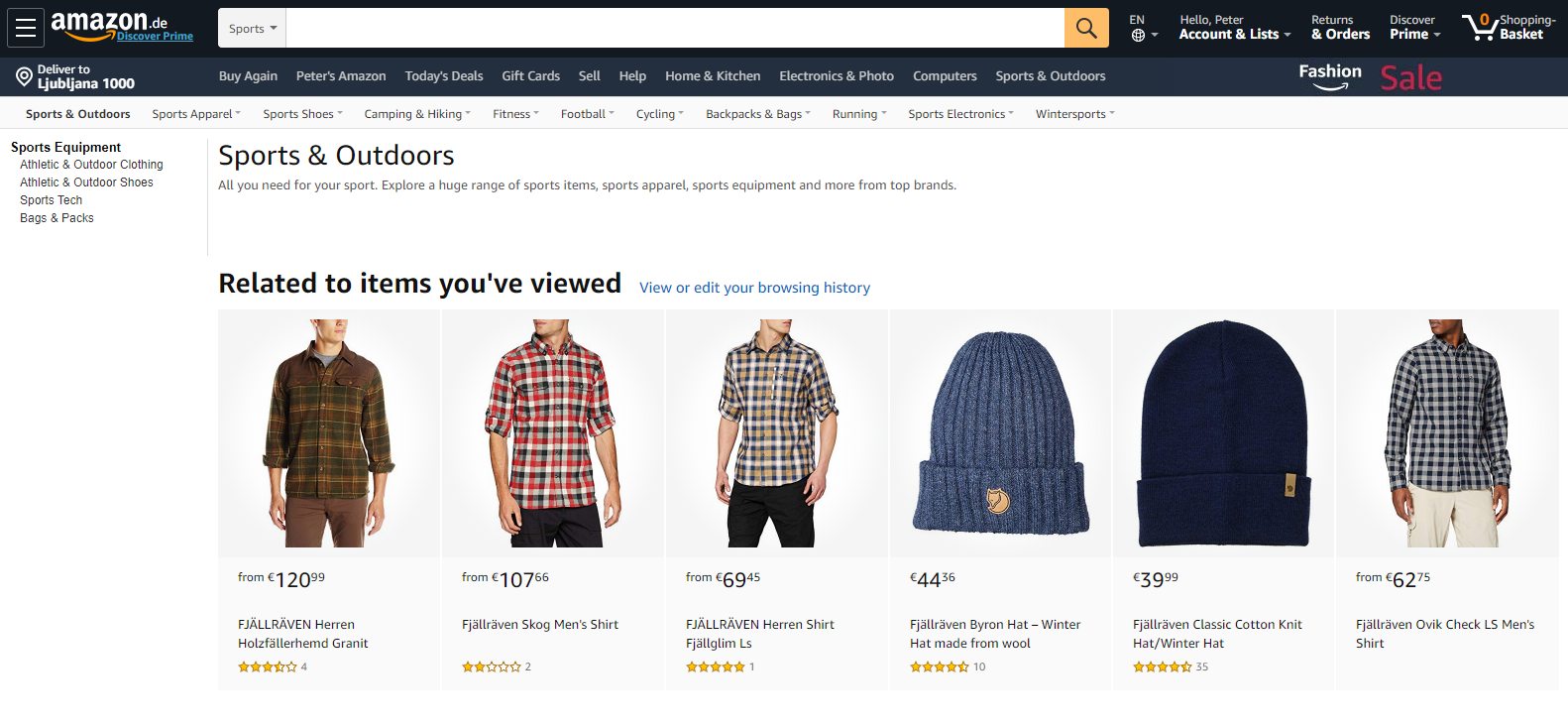Open Returns & Orders
The width and height of the screenshot is (1568, 727).
coord(1340,27)
